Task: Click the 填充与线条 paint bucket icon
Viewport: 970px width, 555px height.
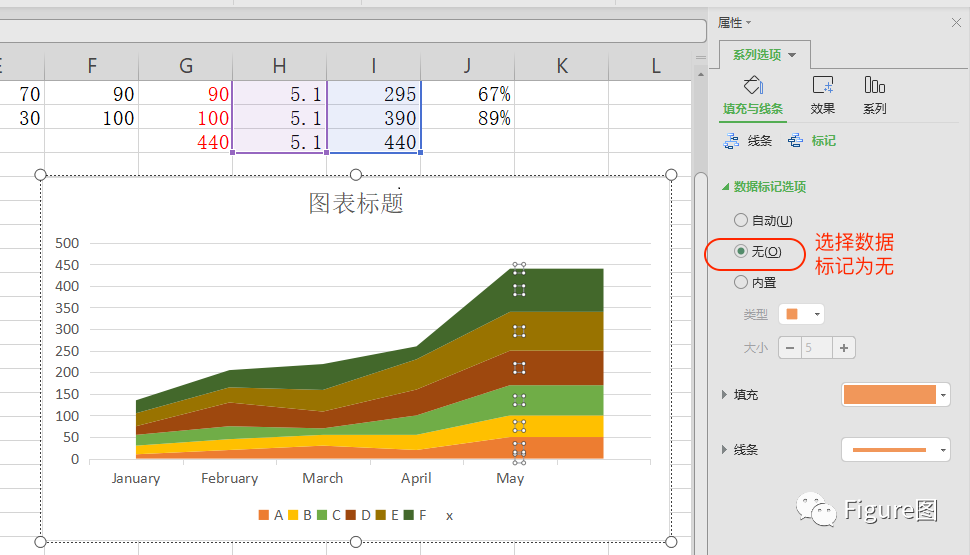Action: 753,85
